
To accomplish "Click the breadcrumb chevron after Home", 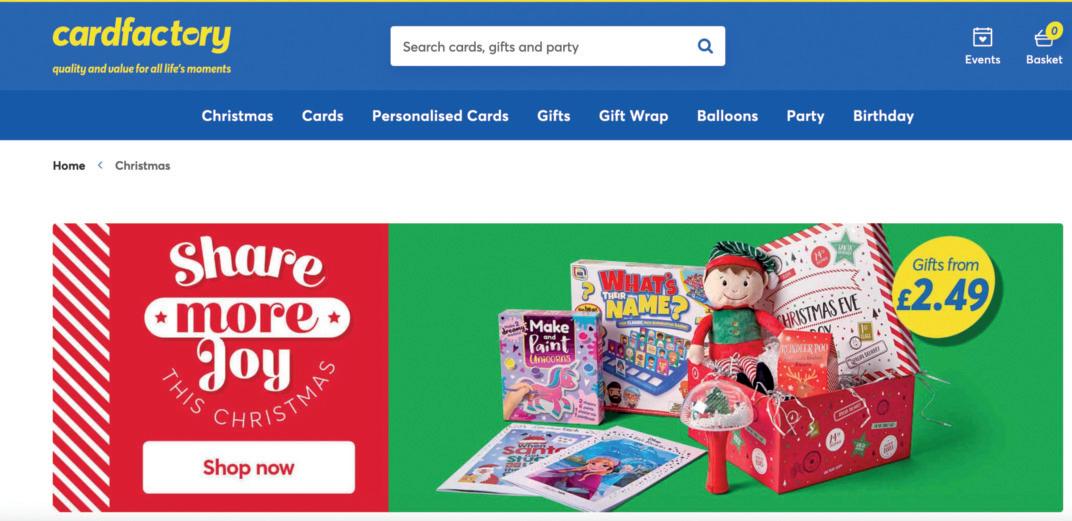I will coord(100,165).
